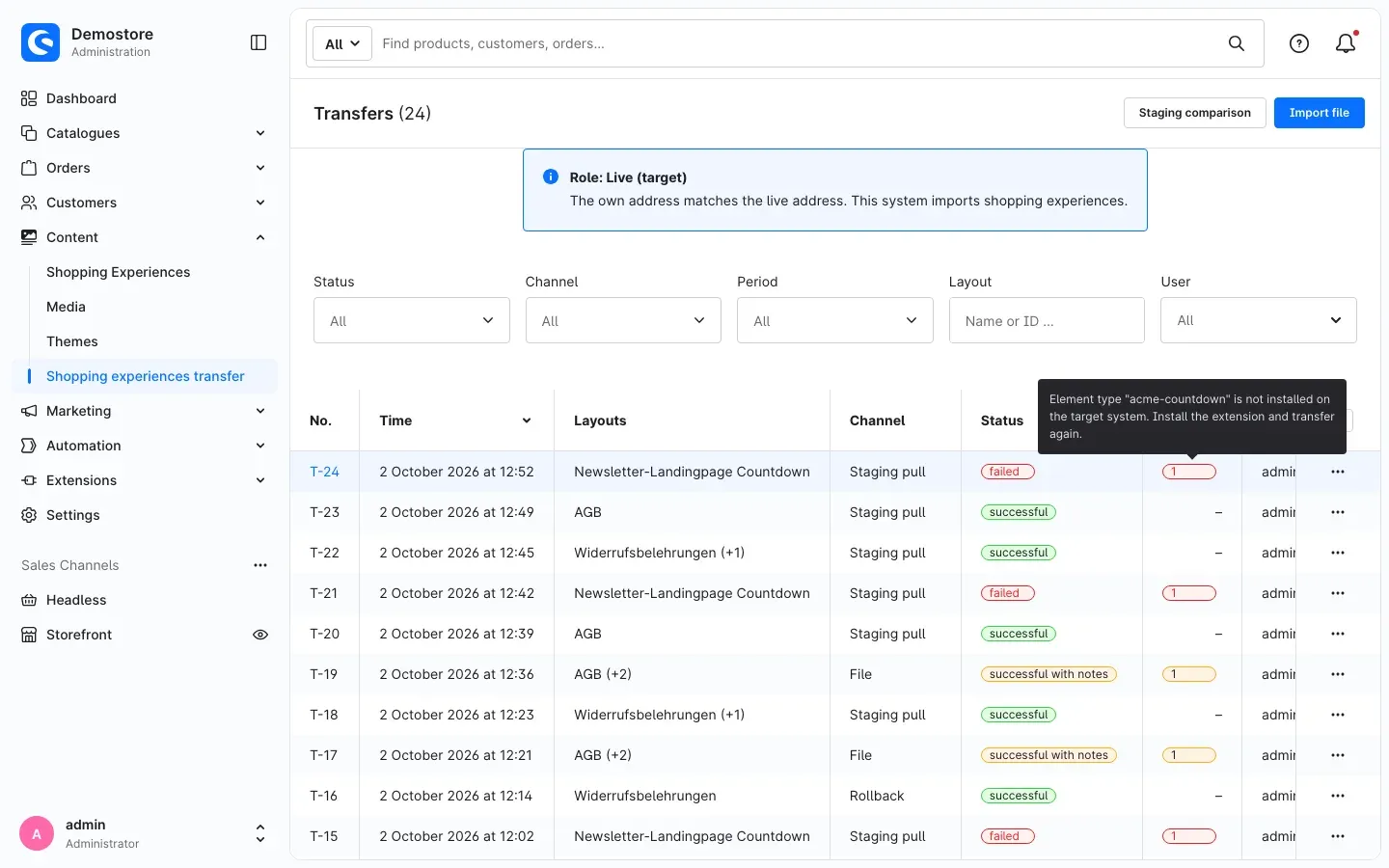
Task: Open the admin user menu chevrons
Action: [259, 833]
